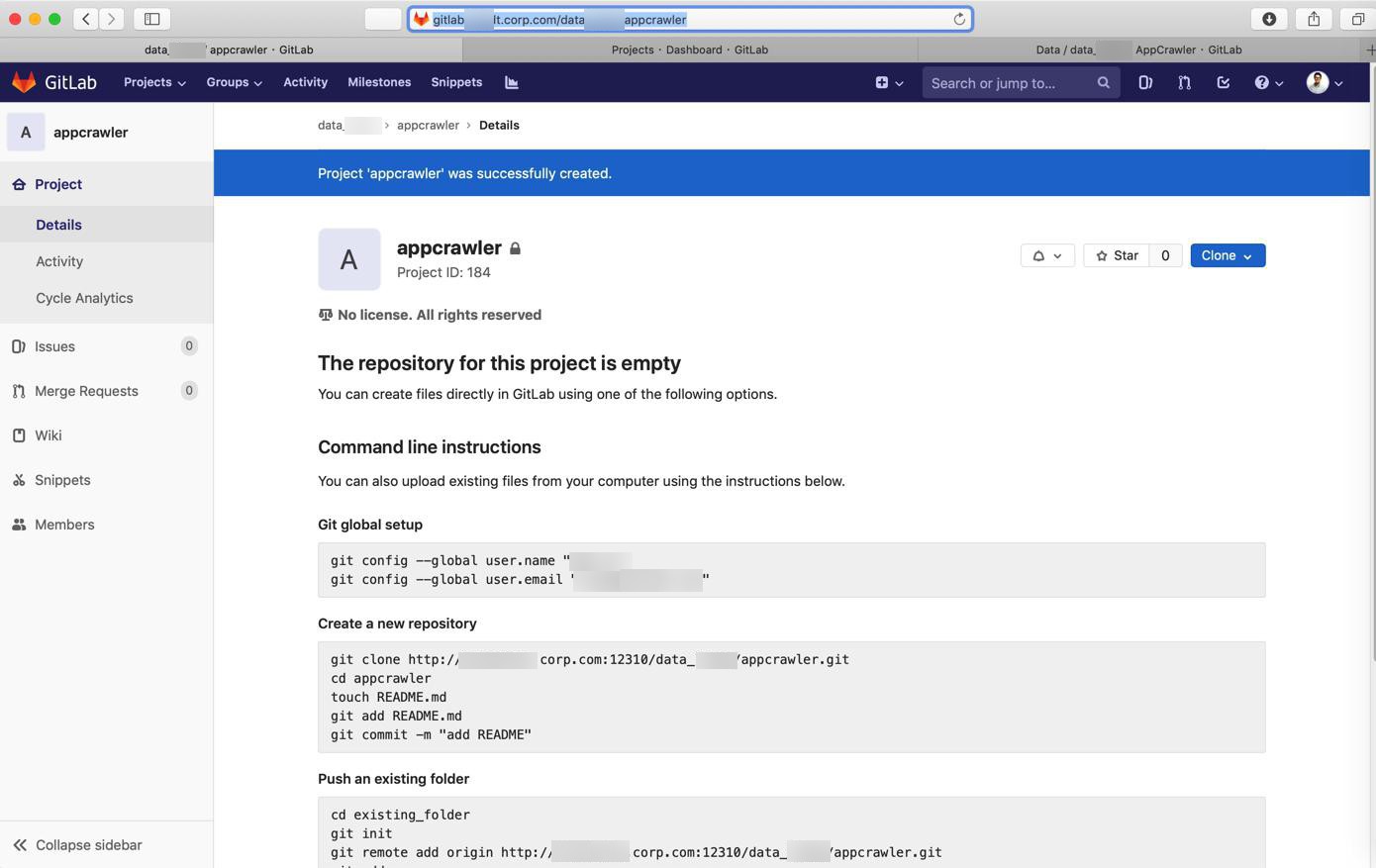
Task: Select Project in the sidebar
Action: [106, 184]
